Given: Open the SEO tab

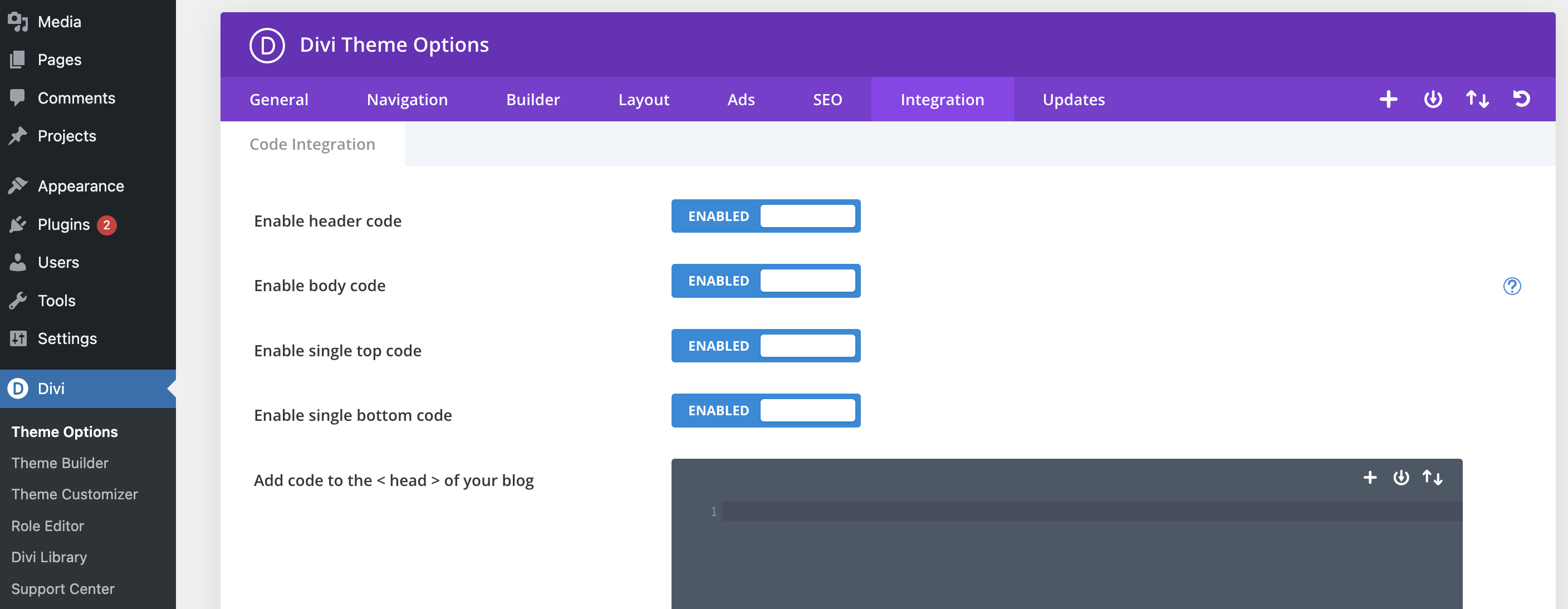Looking at the screenshot, I should (827, 100).
